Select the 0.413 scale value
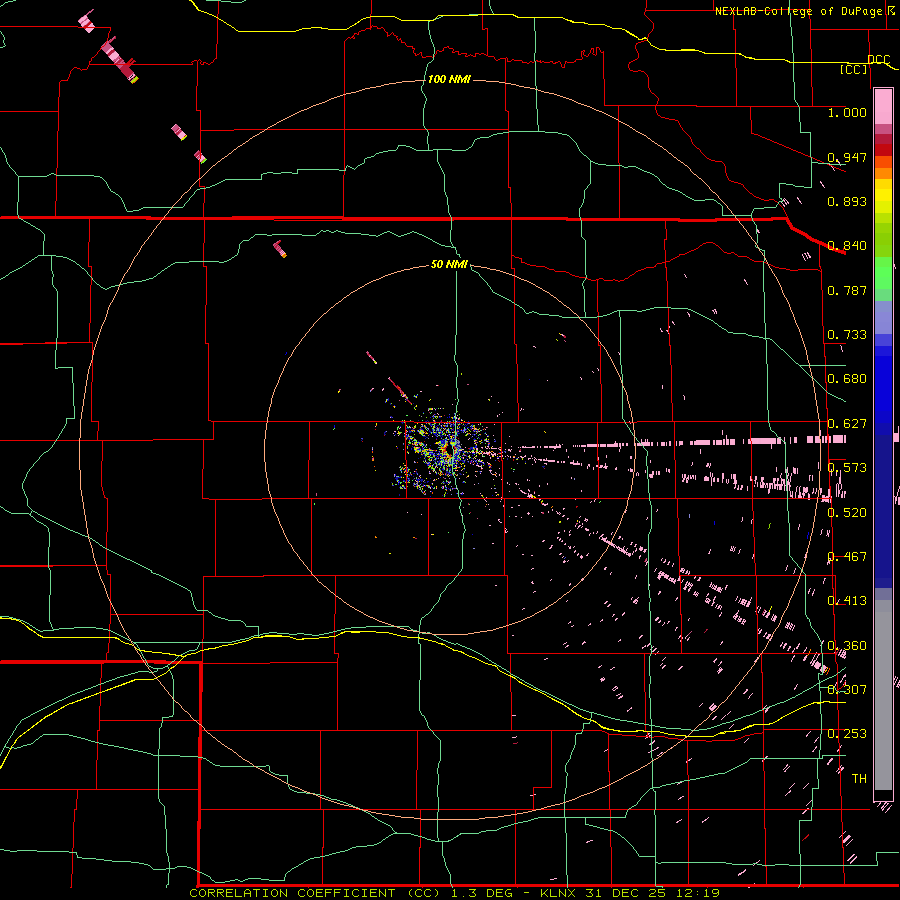This screenshot has height=900, width=900. tap(847, 601)
